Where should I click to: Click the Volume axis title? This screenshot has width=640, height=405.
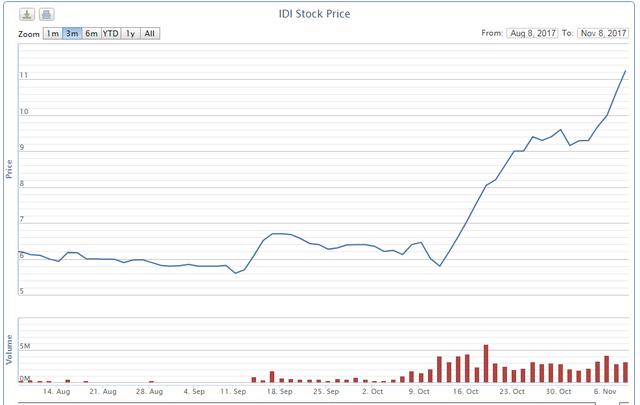pyautogui.click(x=9, y=351)
